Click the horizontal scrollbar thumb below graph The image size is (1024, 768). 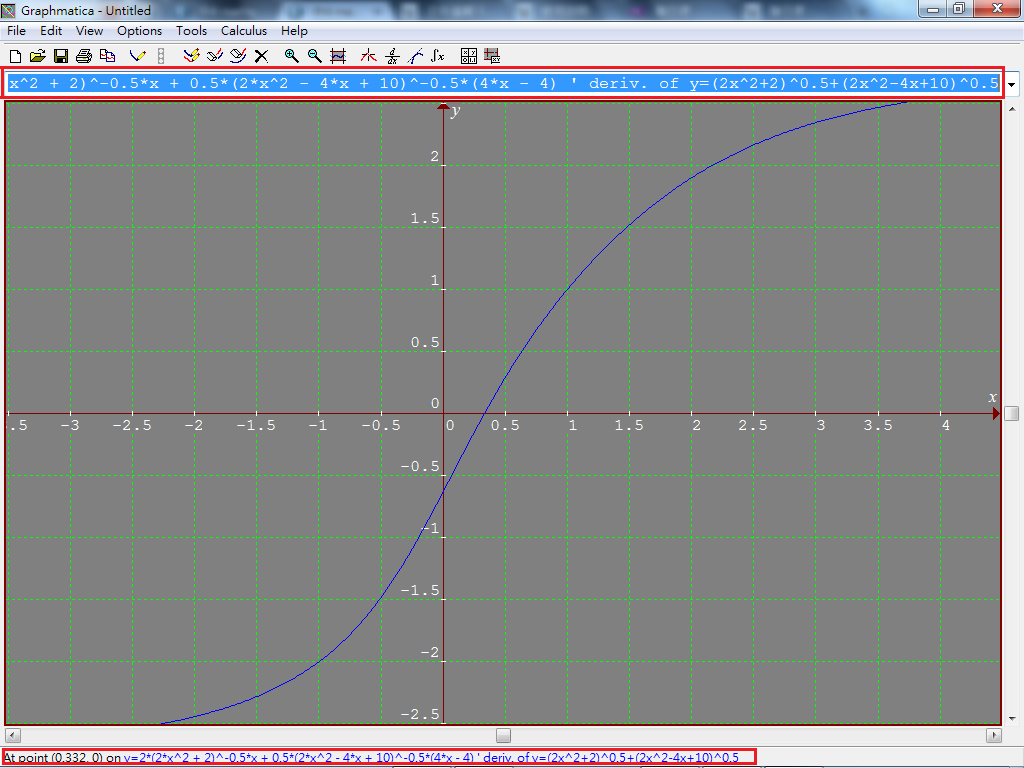click(503, 735)
